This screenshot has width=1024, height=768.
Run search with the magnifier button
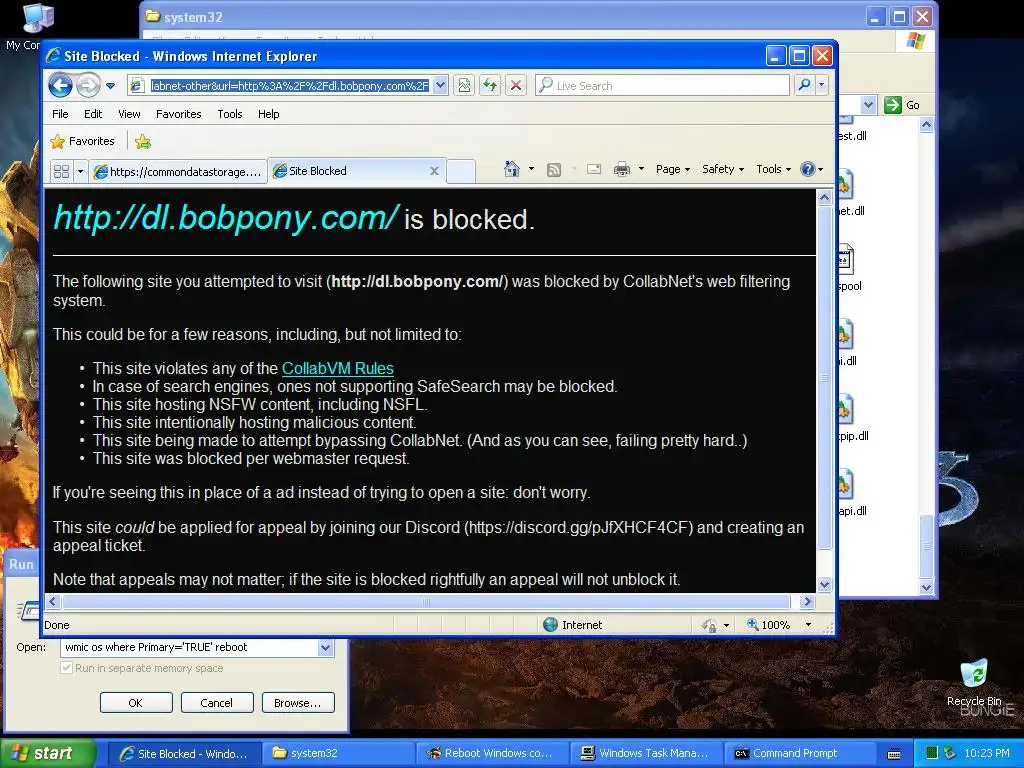coord(805,85)
